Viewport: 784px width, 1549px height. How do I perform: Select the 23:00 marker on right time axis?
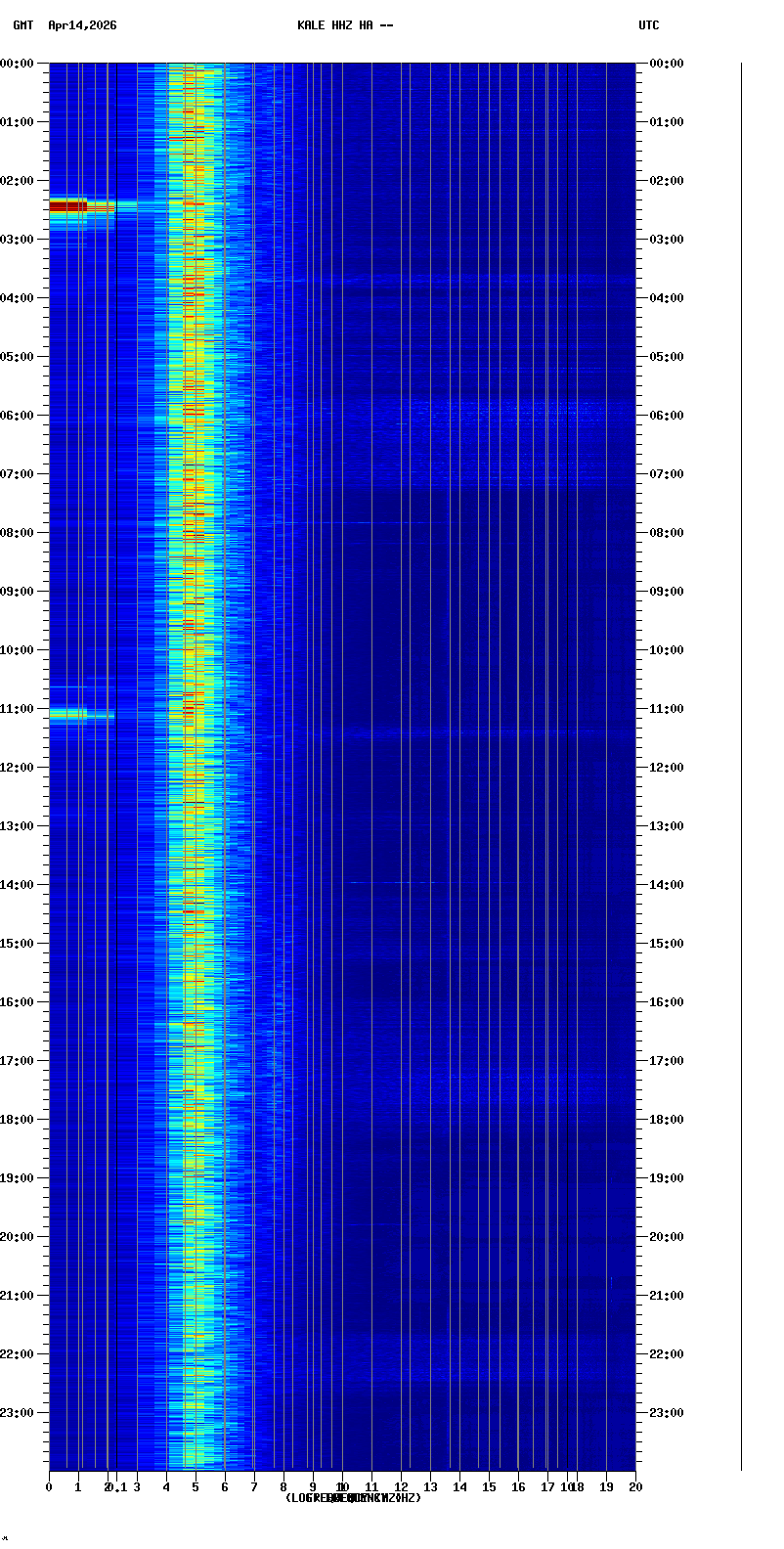(x=667, y=1413)
